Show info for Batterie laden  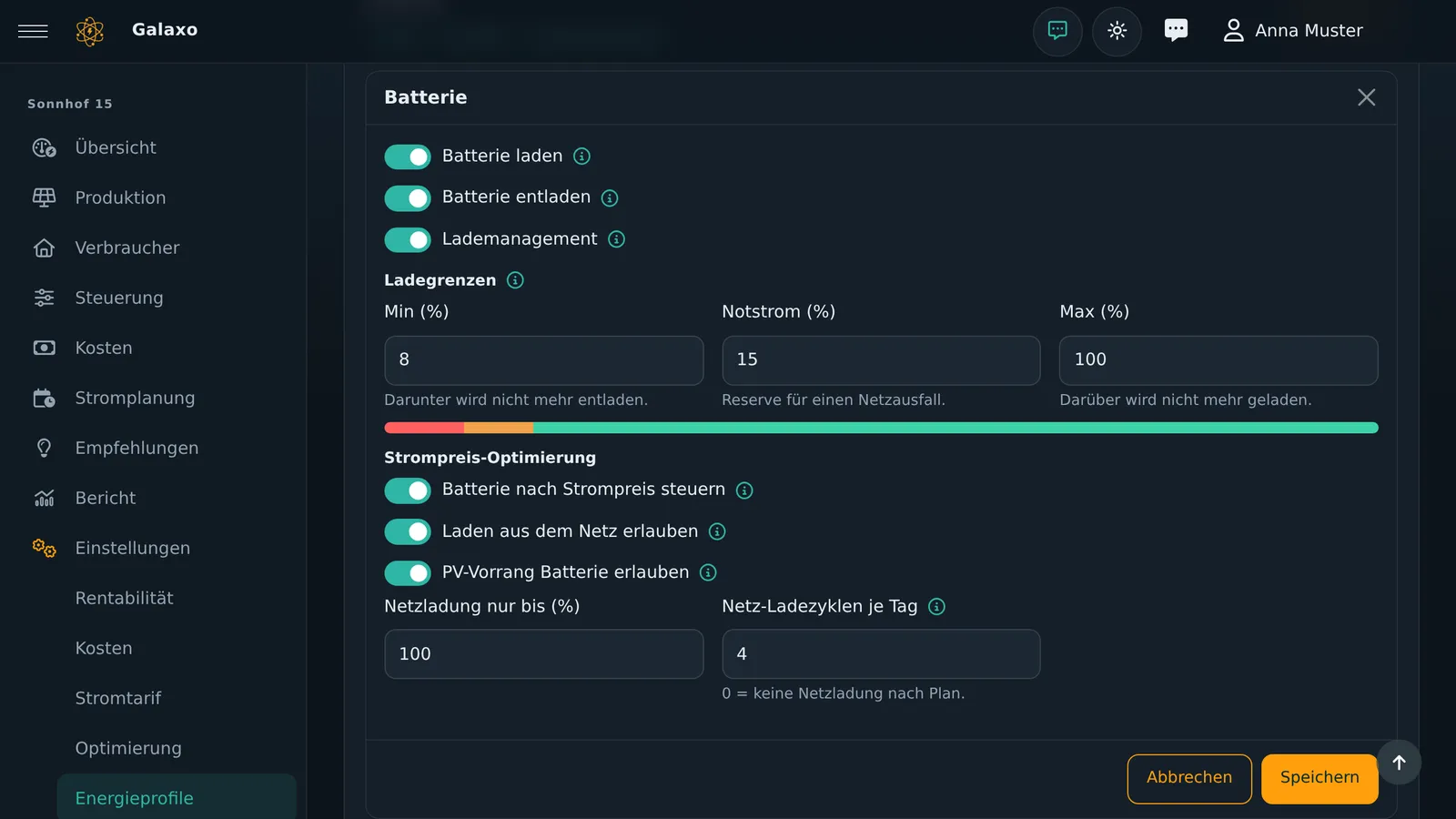coord(581,157)
